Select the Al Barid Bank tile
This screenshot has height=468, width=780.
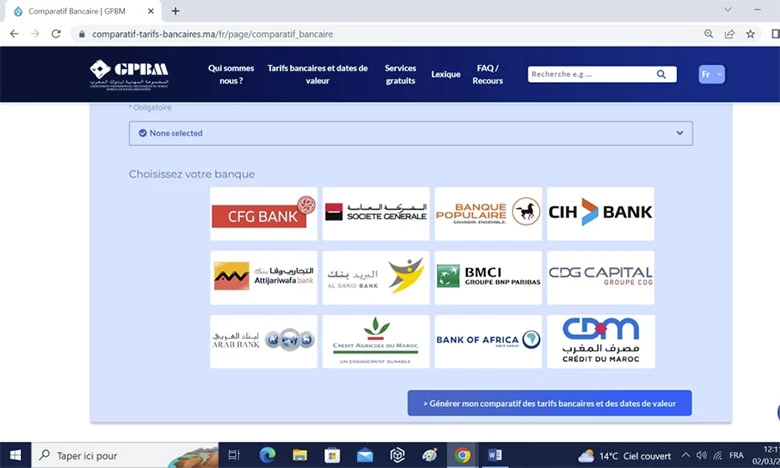pyautogui.click(x=376, y=278)
